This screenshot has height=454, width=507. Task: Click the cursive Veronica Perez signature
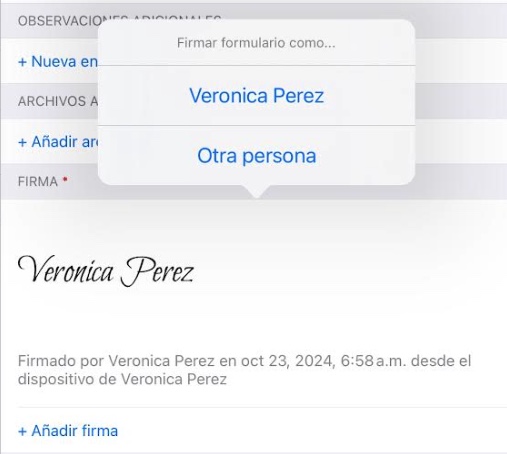point(106,271)
